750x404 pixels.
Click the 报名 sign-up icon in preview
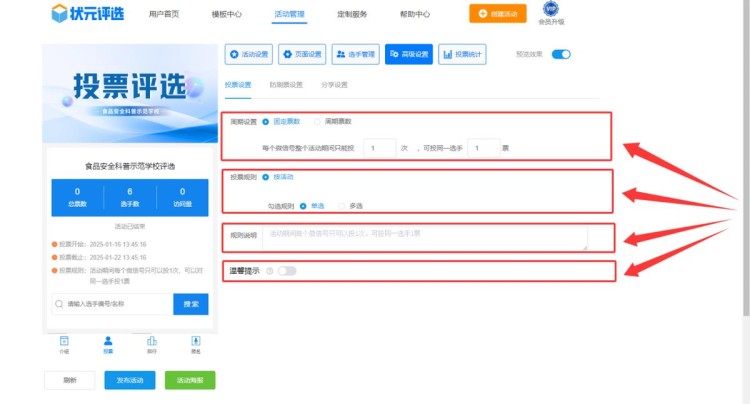pyautogui.click(x=195, y=342)
